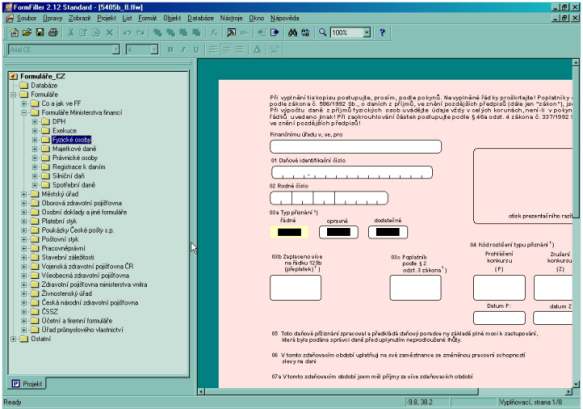The width and height of the screenshot is (583, 409).
Task: Check the 03b 'Zaplaceno více' box
Action: tap(296, 288)
